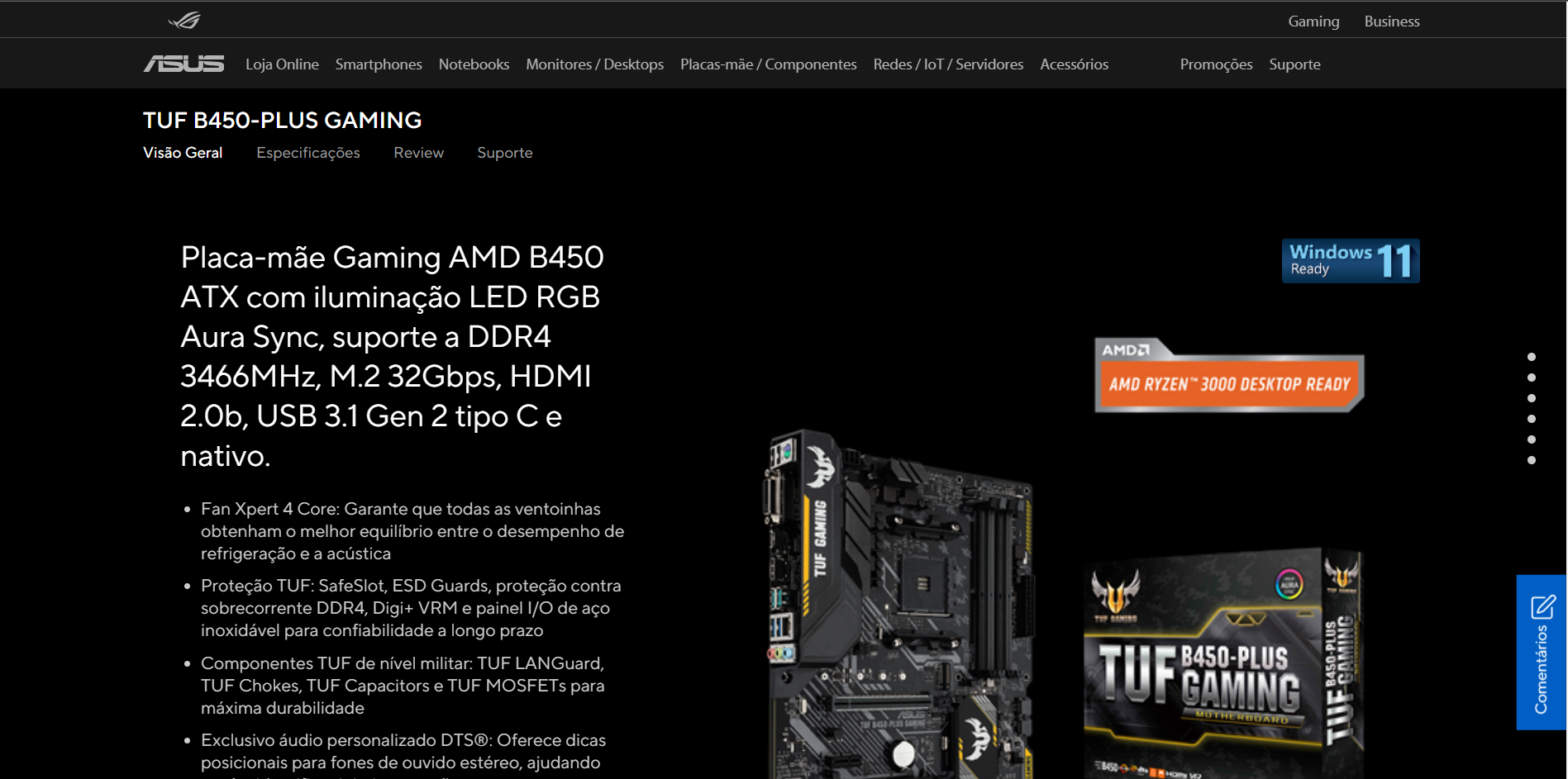Viewport: 1568px width, 779px height.
Task: Open the Gaming link
Action: 1313,21
